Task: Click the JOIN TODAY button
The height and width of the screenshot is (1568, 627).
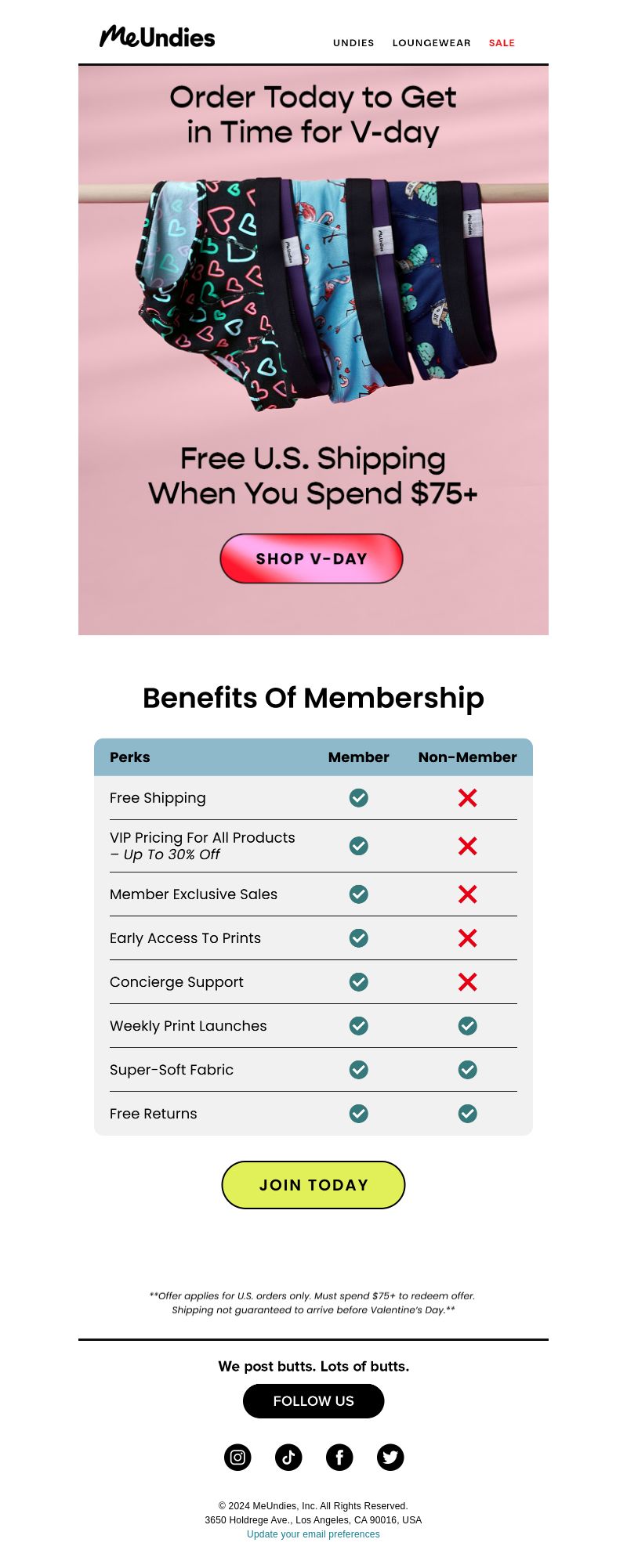Action: (313, 1185)
